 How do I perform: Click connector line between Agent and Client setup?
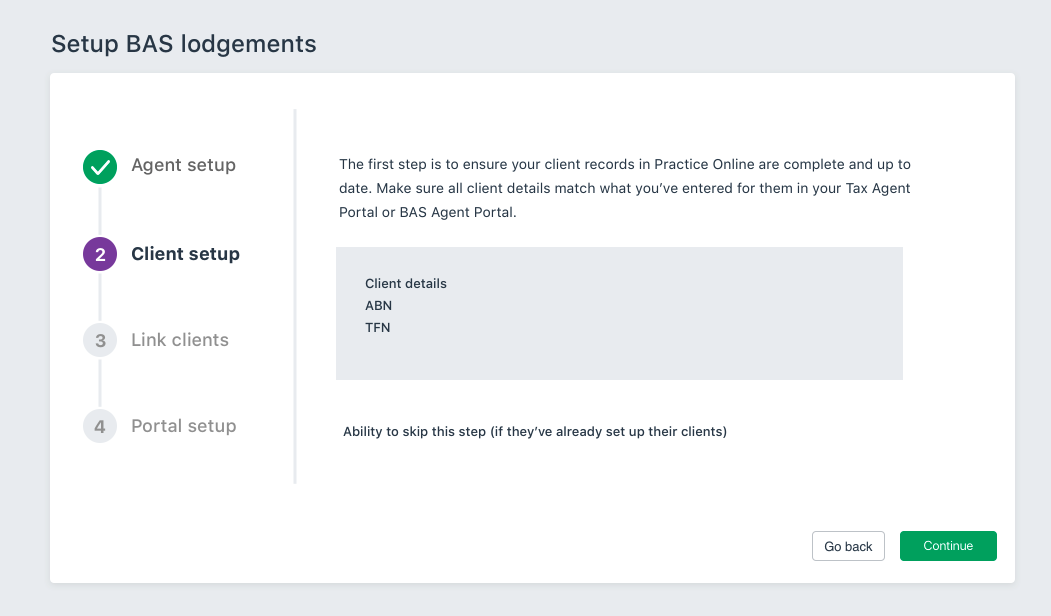pyautogui.click(x=100, y=211)
